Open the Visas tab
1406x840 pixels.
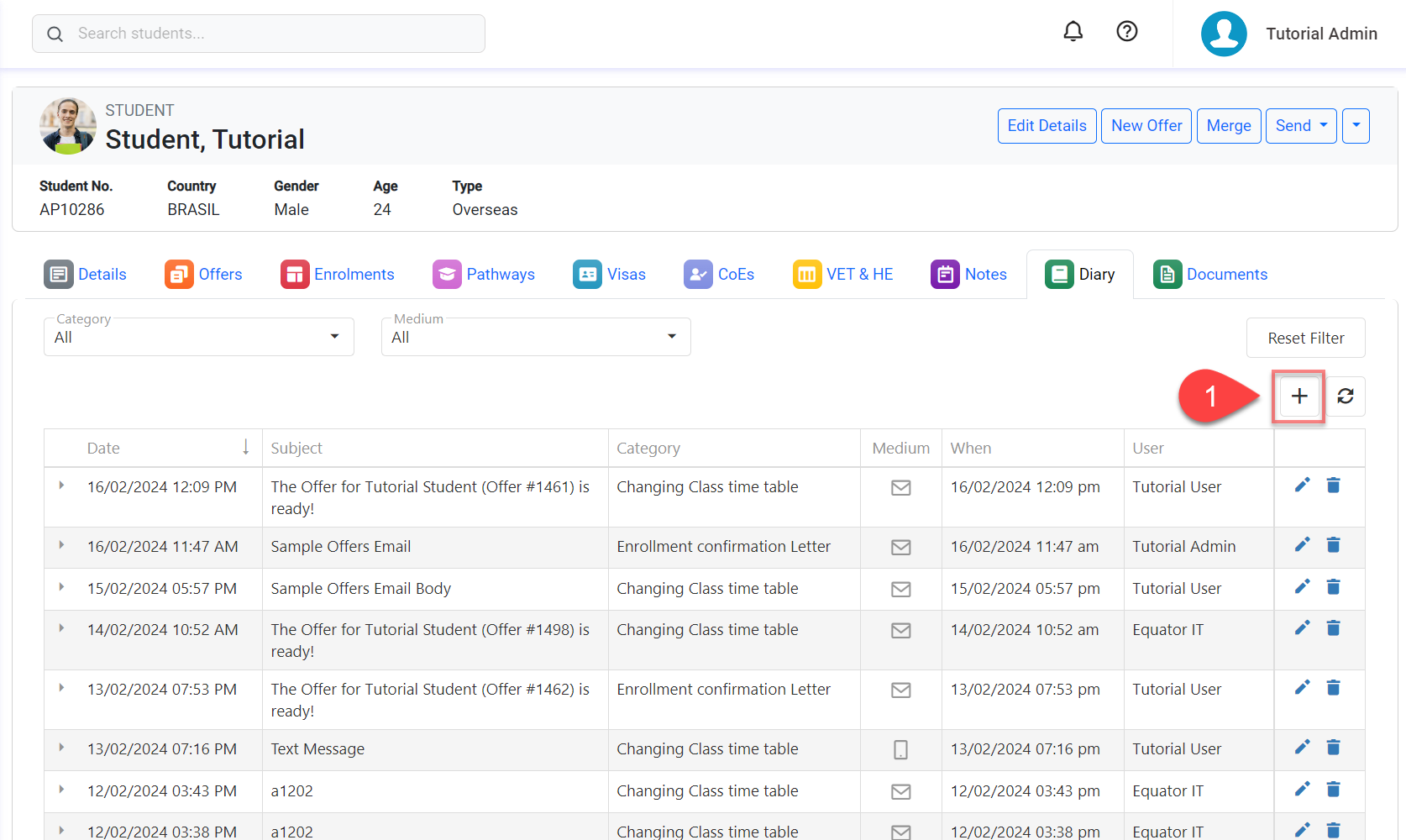pyautogui.click(x=609, y=275)
